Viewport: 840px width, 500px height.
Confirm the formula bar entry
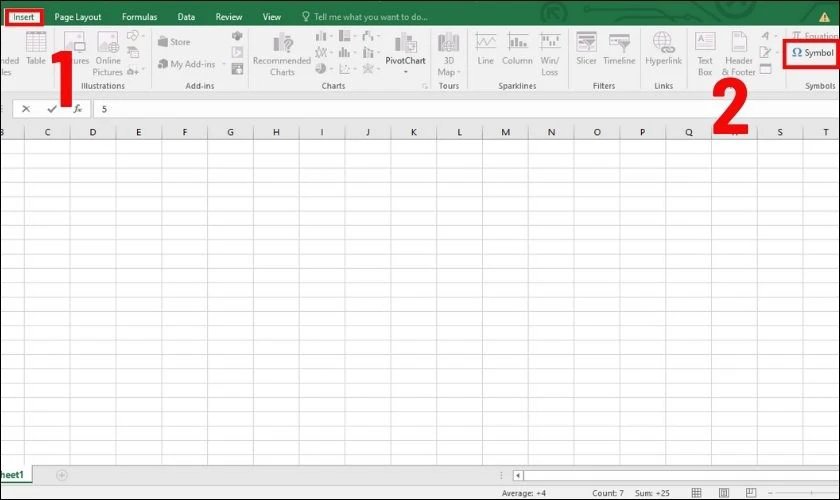[x=51, y=109]
